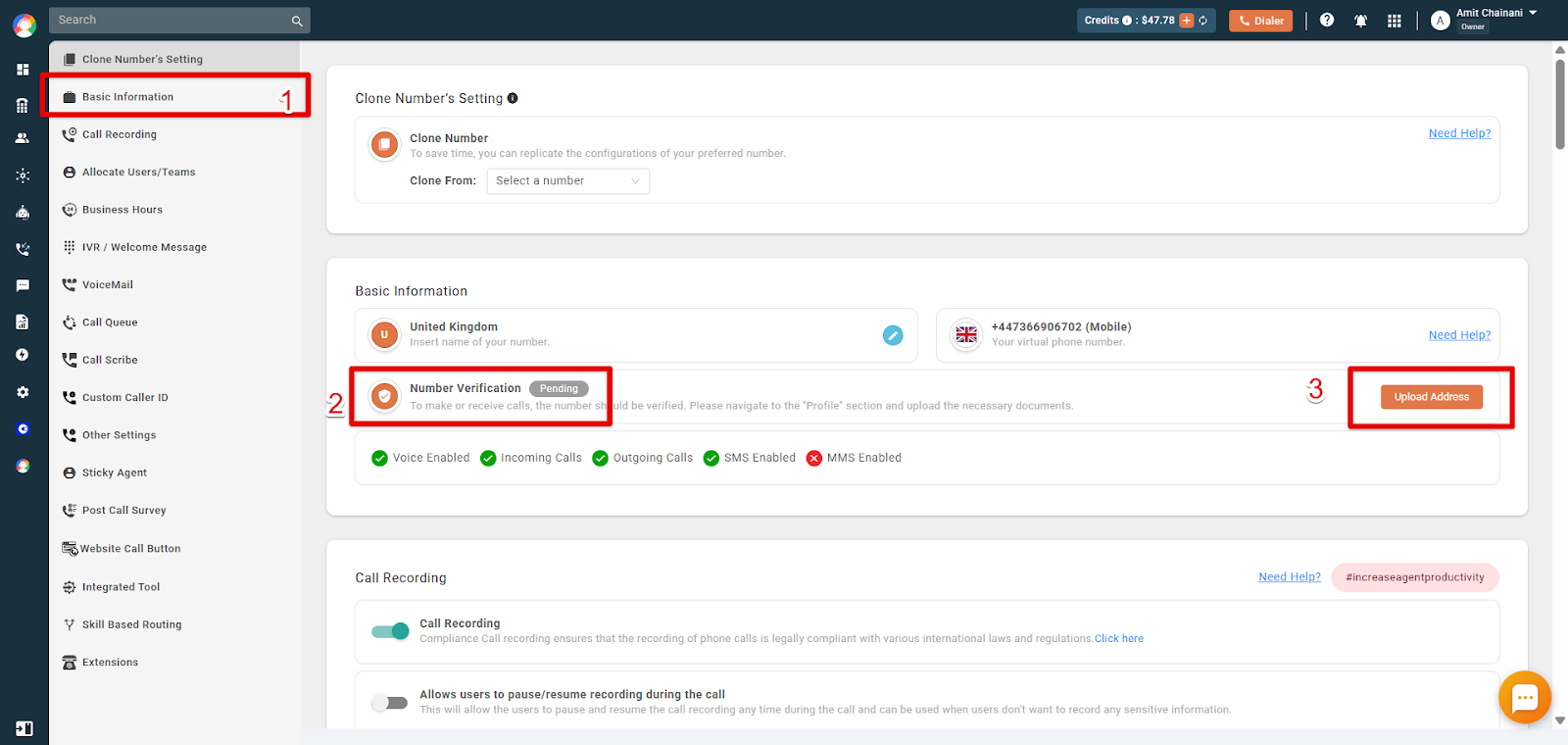Click the +447366906702 (Mobile) number text
This screenshot has width=1568, height=745.
click(x=1061, y=327)
